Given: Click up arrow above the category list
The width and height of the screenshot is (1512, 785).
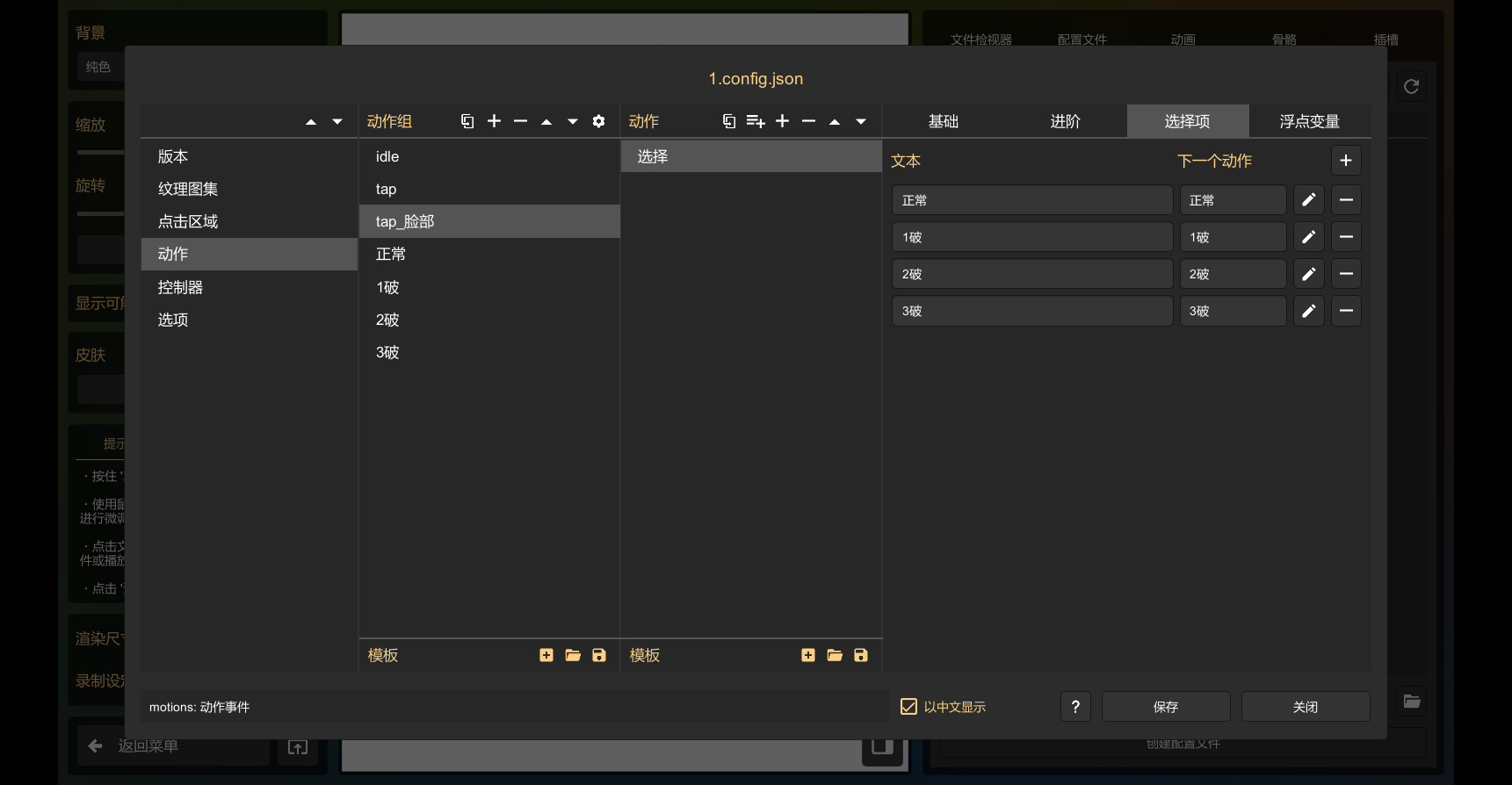Looking at the screenshot, I should [311, 121].
